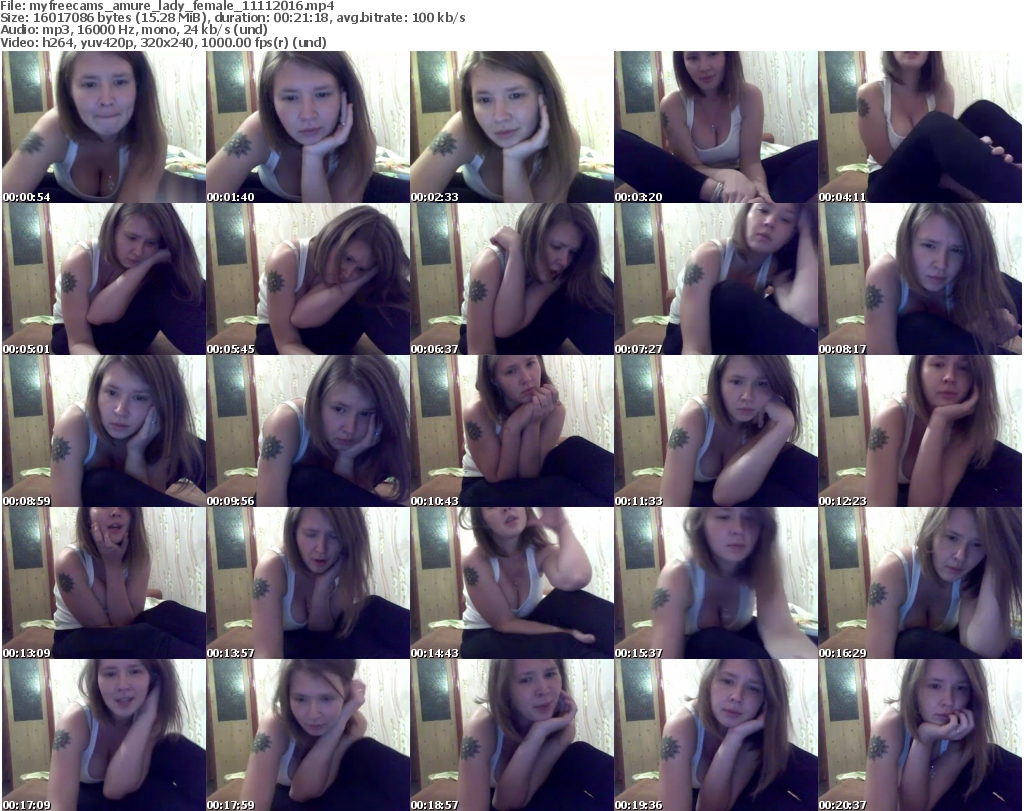Click the File name header line

(167, 6)
